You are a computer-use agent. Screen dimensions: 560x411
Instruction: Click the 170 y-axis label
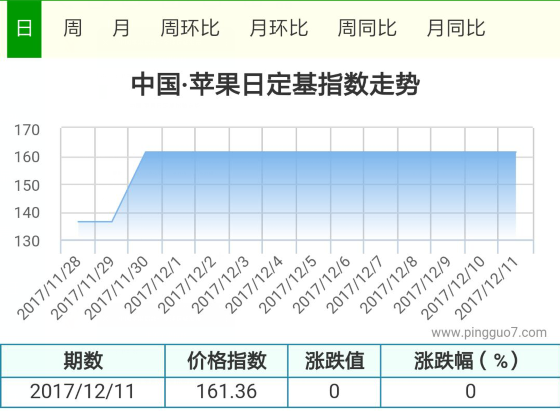pos(27,130)
